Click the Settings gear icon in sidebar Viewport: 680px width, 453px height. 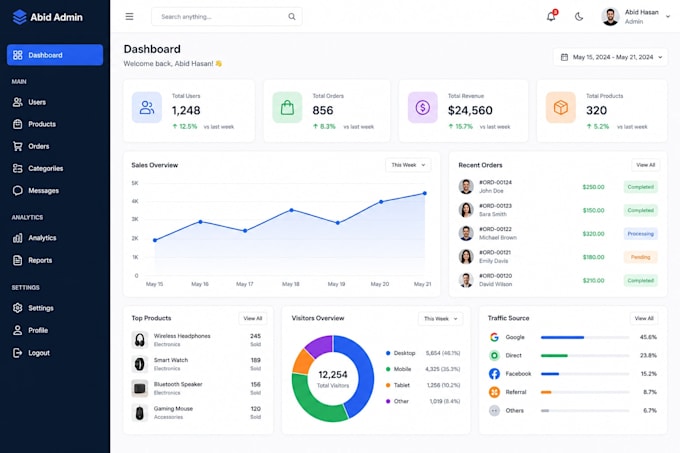click(17, 308)
